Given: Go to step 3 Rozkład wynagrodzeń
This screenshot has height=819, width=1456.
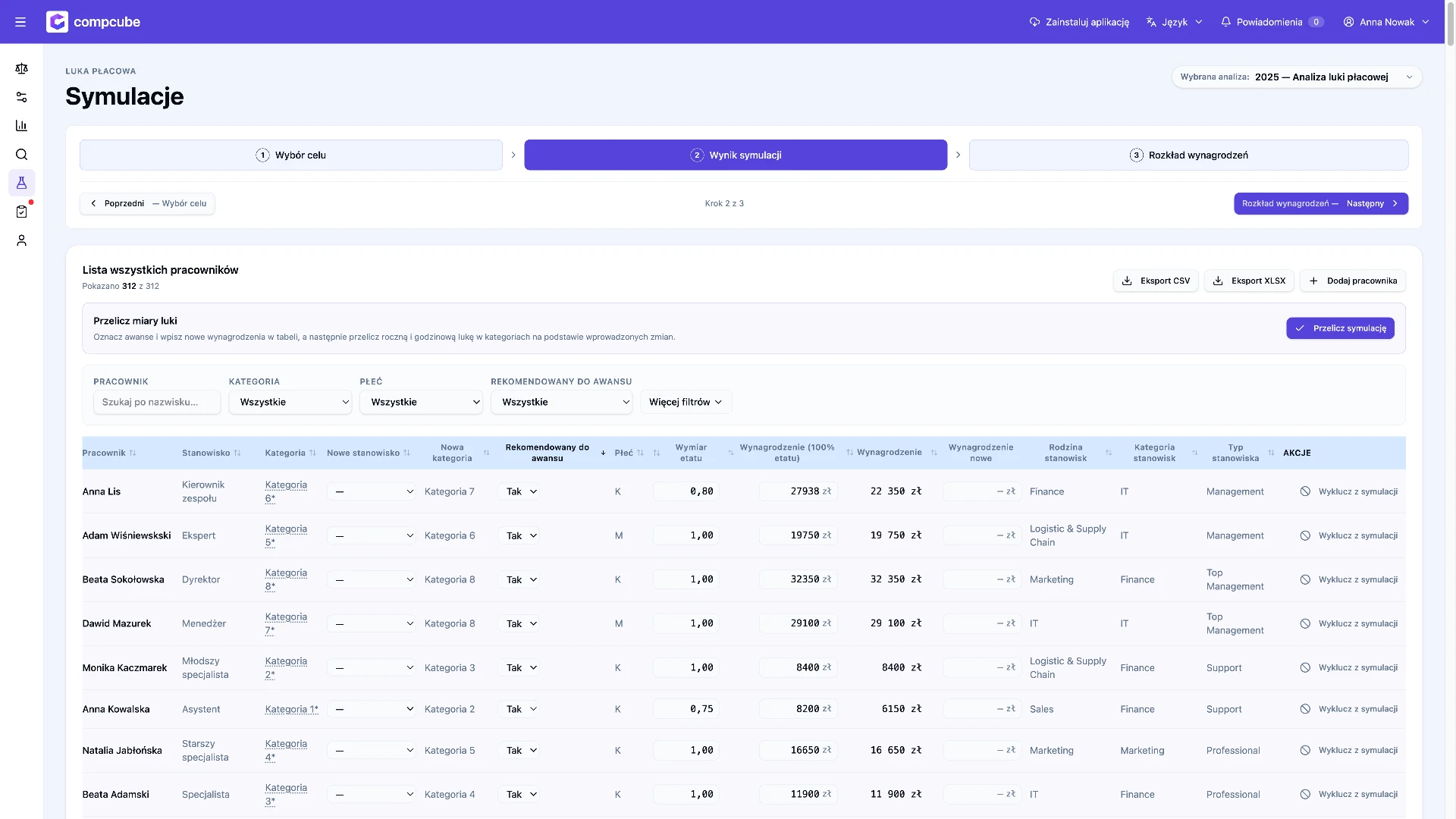Looking at the screenshot, I should click(1188, 155).
